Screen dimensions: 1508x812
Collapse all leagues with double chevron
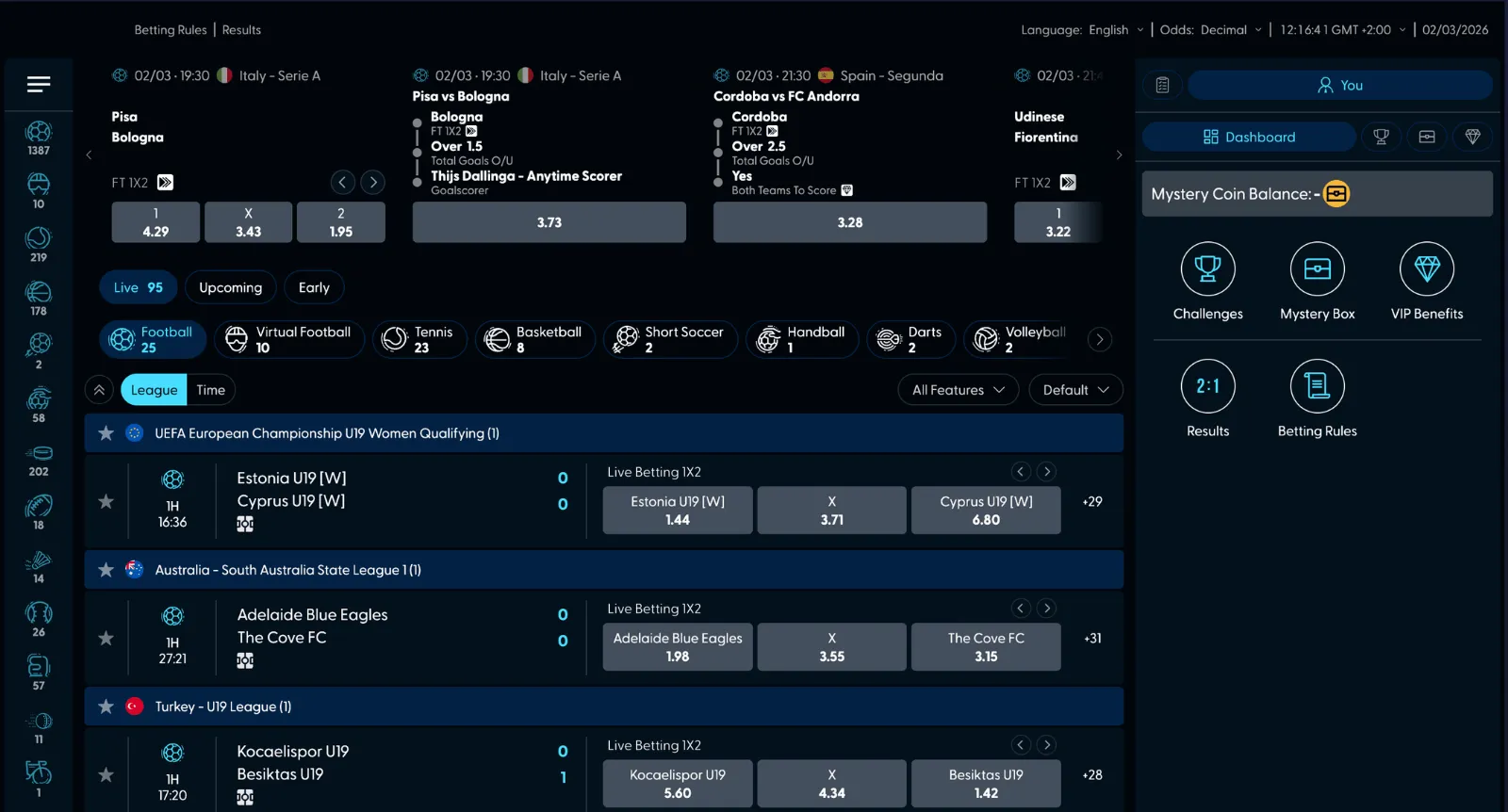tap(99, 390)
